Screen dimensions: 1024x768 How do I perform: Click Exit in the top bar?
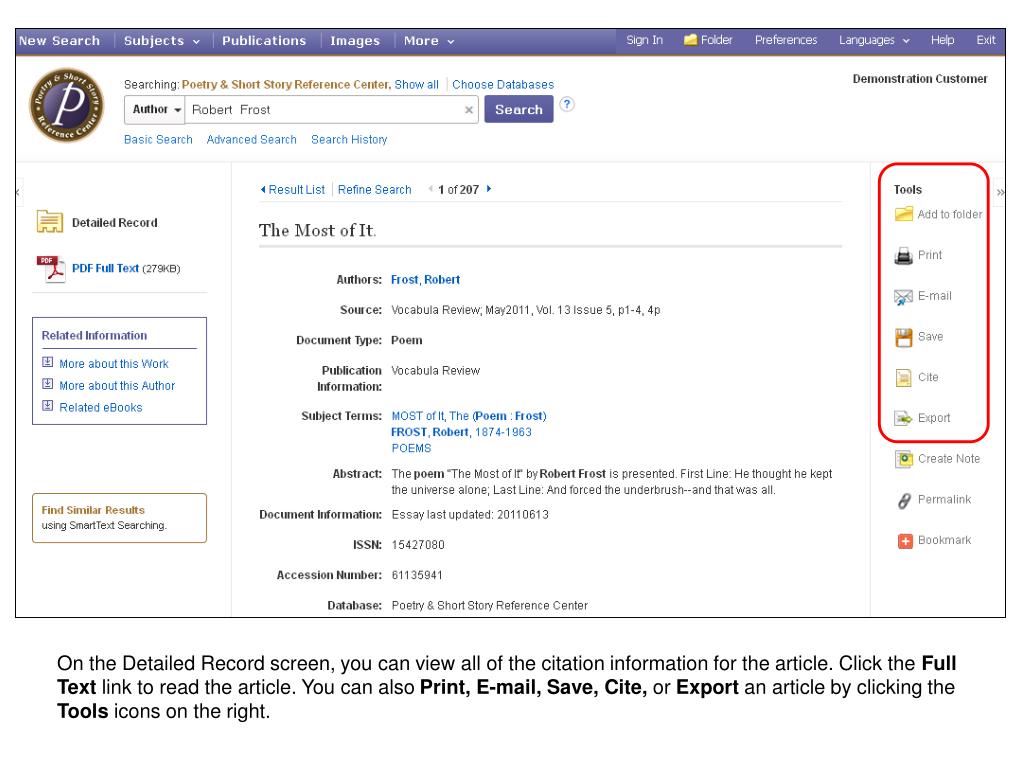[x=985, y=40]
